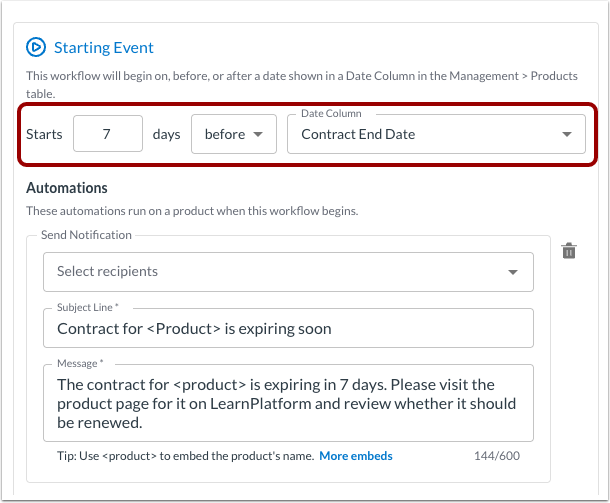The image size is (610, 503).
Task: Click the arrow beside the "before" selector
Action: (x=259, y=134)
